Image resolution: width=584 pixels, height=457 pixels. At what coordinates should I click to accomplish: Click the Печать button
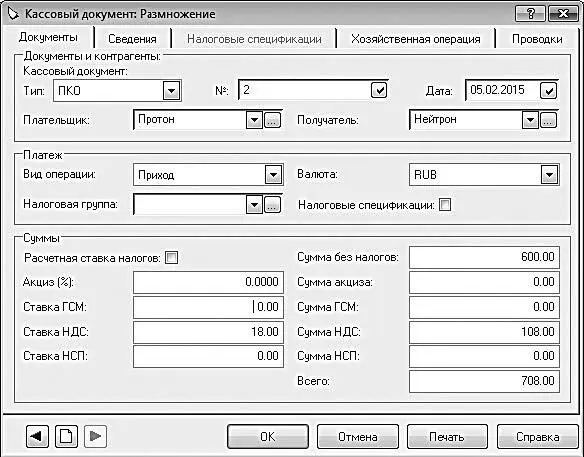pyautogui.click(x=447, y=437)
